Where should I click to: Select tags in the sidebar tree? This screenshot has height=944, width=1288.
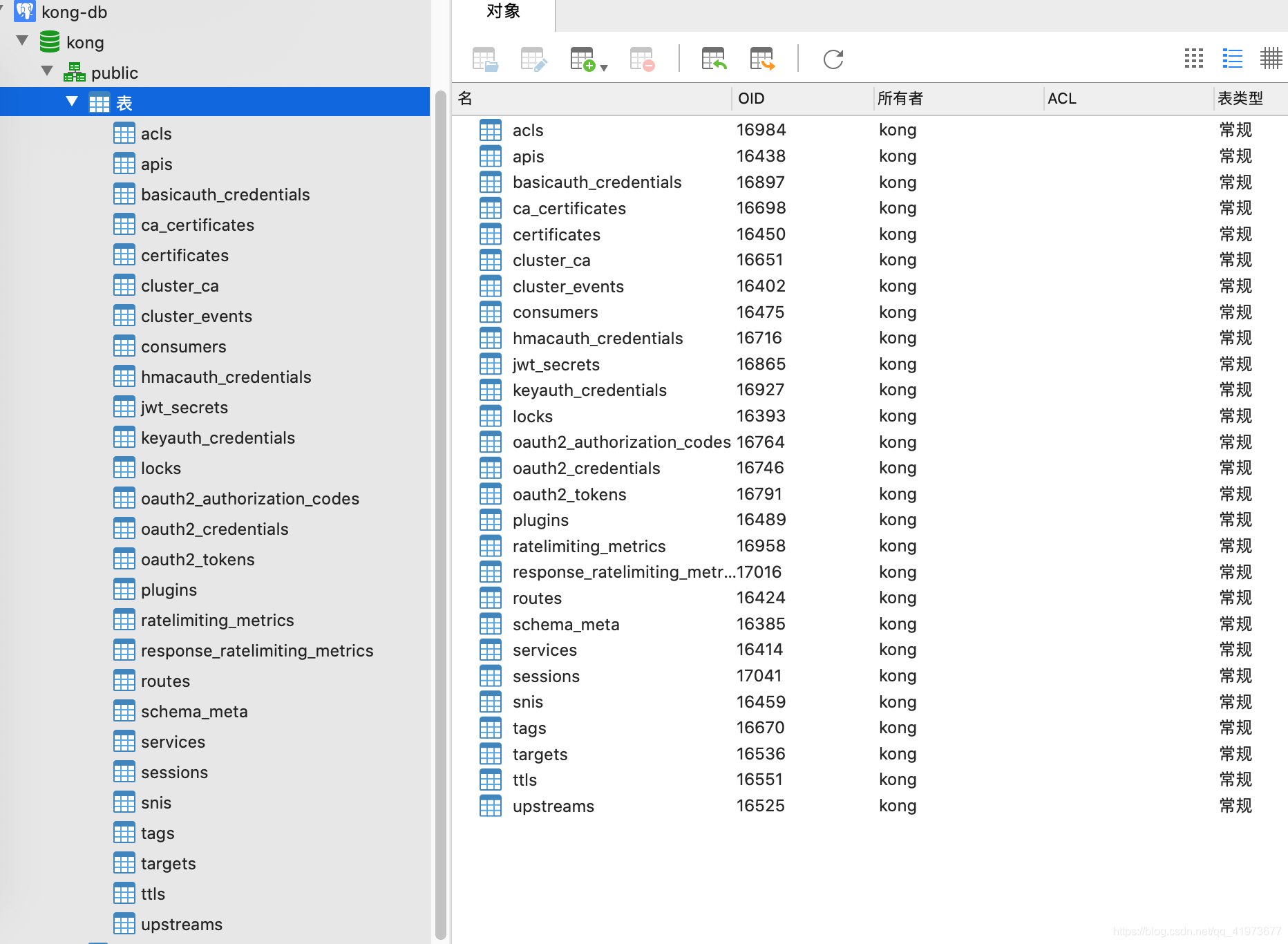pos(158,833)
